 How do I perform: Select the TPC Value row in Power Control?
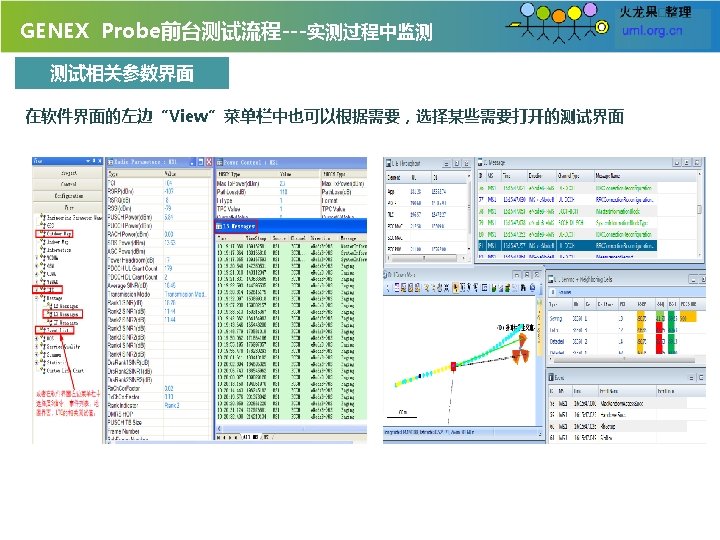point(266,209)
